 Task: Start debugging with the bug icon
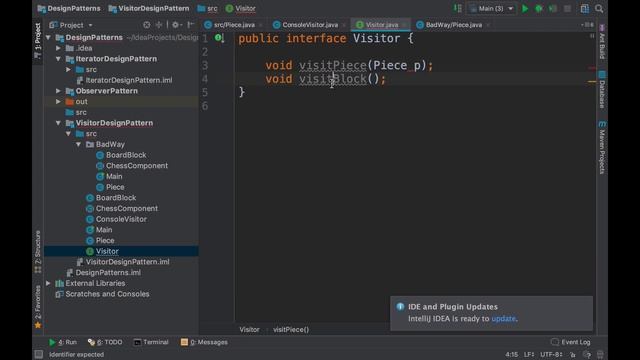(x=539, y=9)
